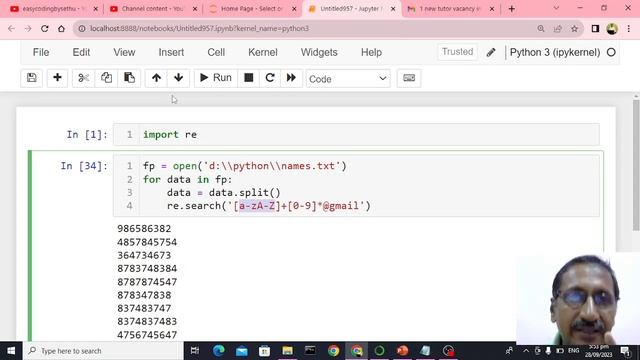Click the kernel idle circle indicator
The image size is (640, 360).
coord(611,52)
